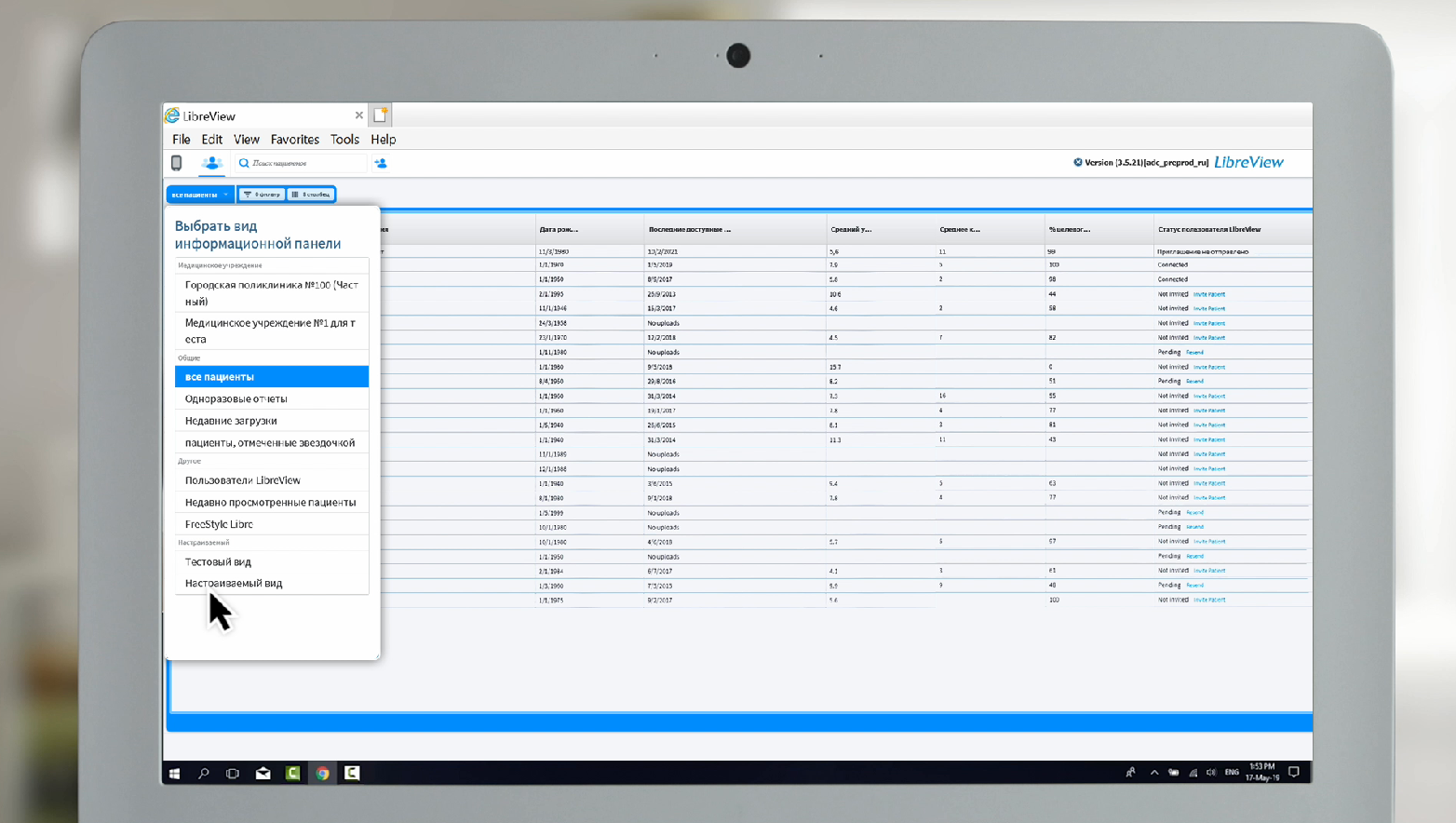Open the Favorites menu
The width and height of the screenshot is (1456, 823).
click(x=295, y=140)
